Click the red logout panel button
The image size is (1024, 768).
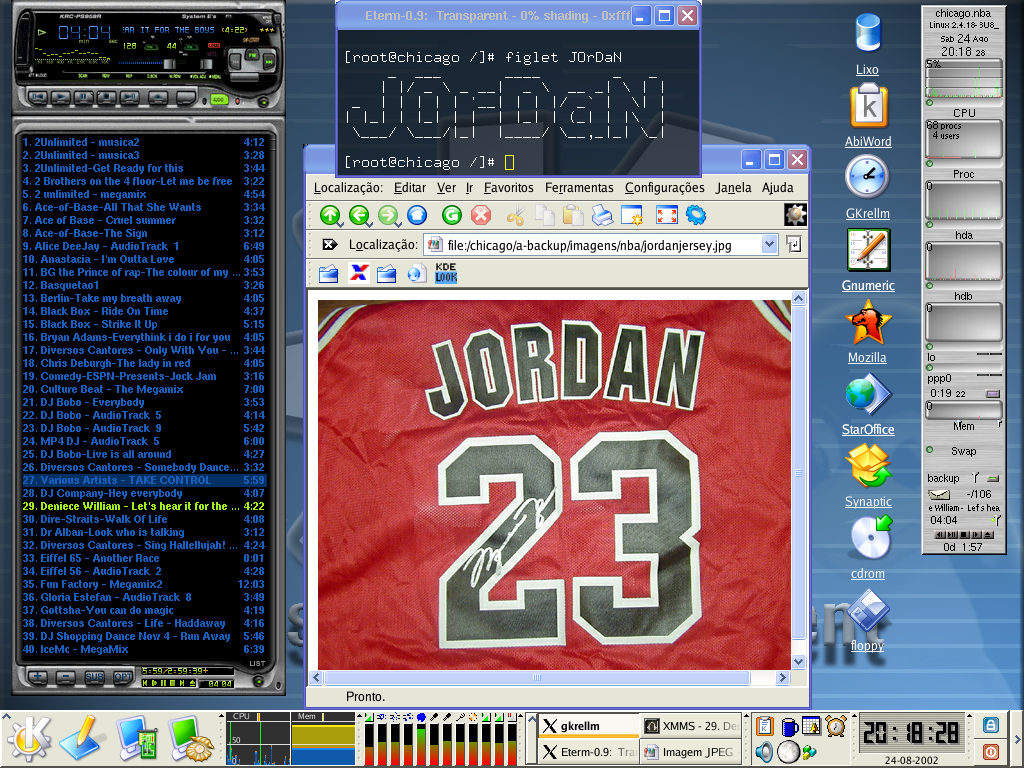tap(990, 752)
